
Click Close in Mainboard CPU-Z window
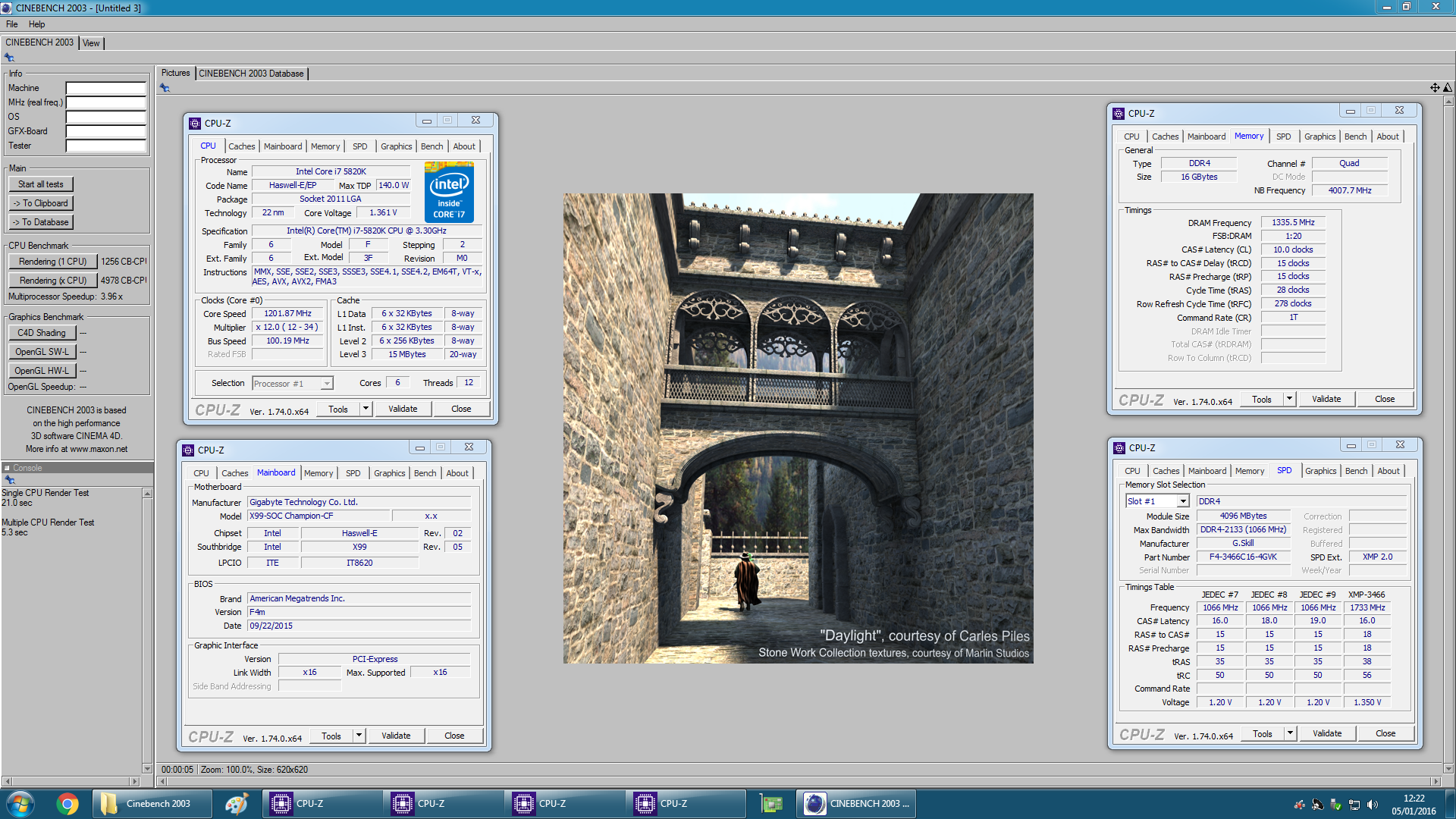tap(454, 736)
